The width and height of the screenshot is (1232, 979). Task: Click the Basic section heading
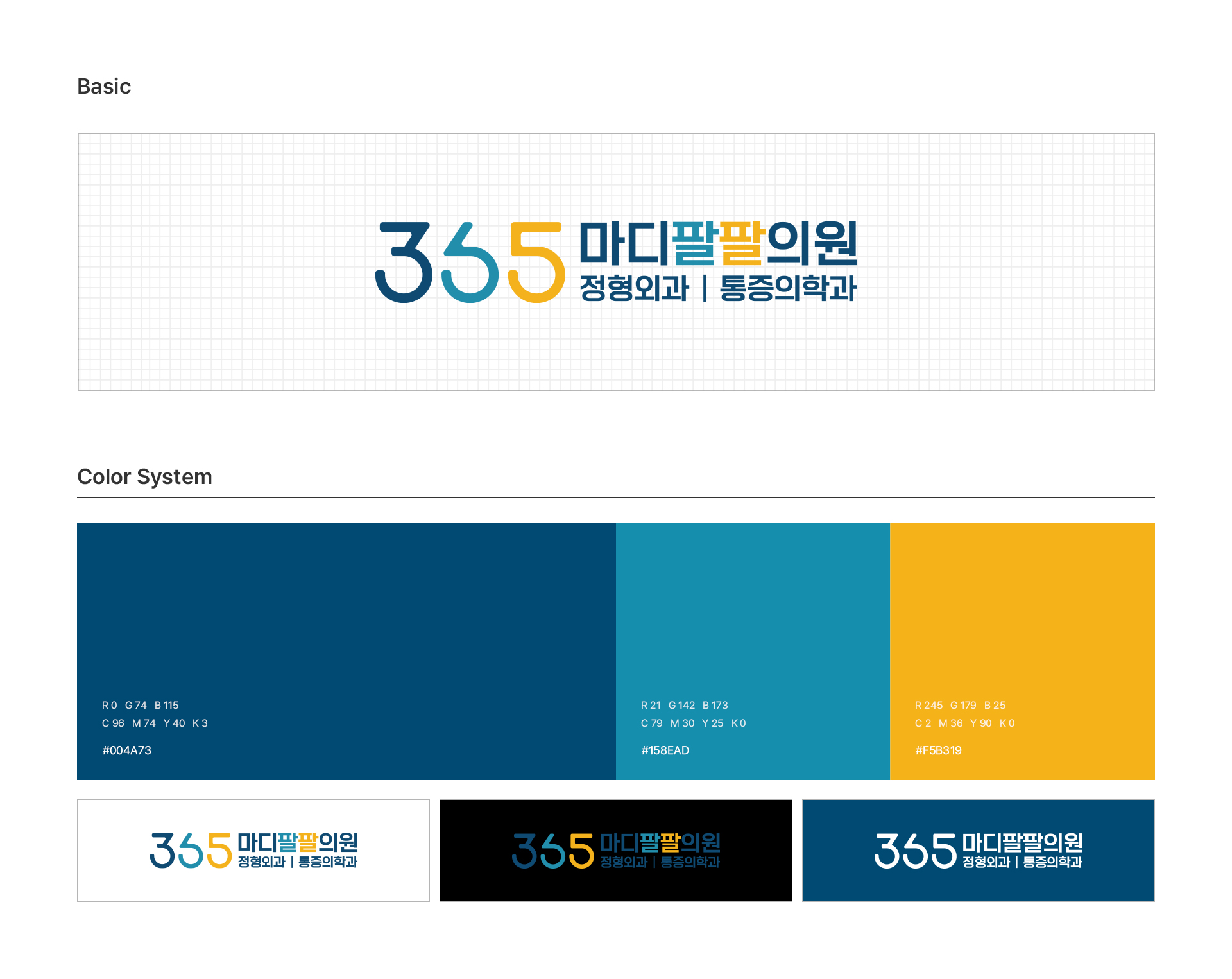pyautogui.click(x=104, y=87)
